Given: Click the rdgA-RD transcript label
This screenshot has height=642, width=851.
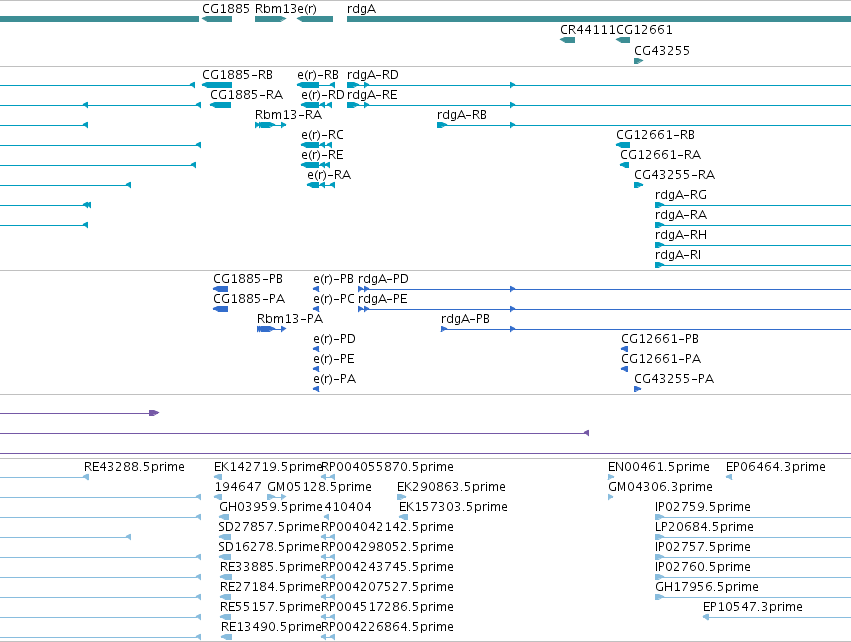Looking at the screenshot, I should point(373,75).
